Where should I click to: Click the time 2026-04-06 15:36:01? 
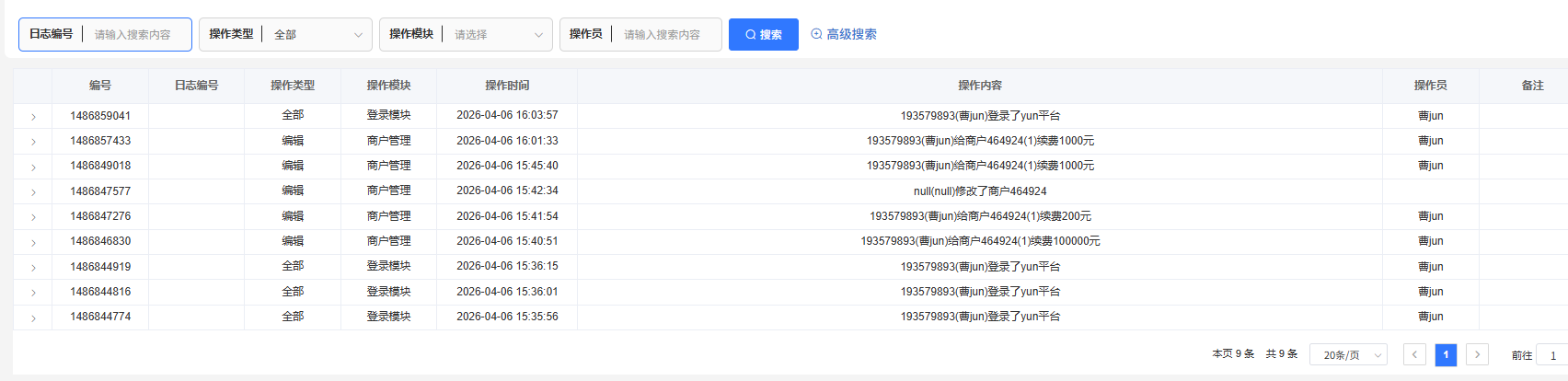tap(507, 292)
